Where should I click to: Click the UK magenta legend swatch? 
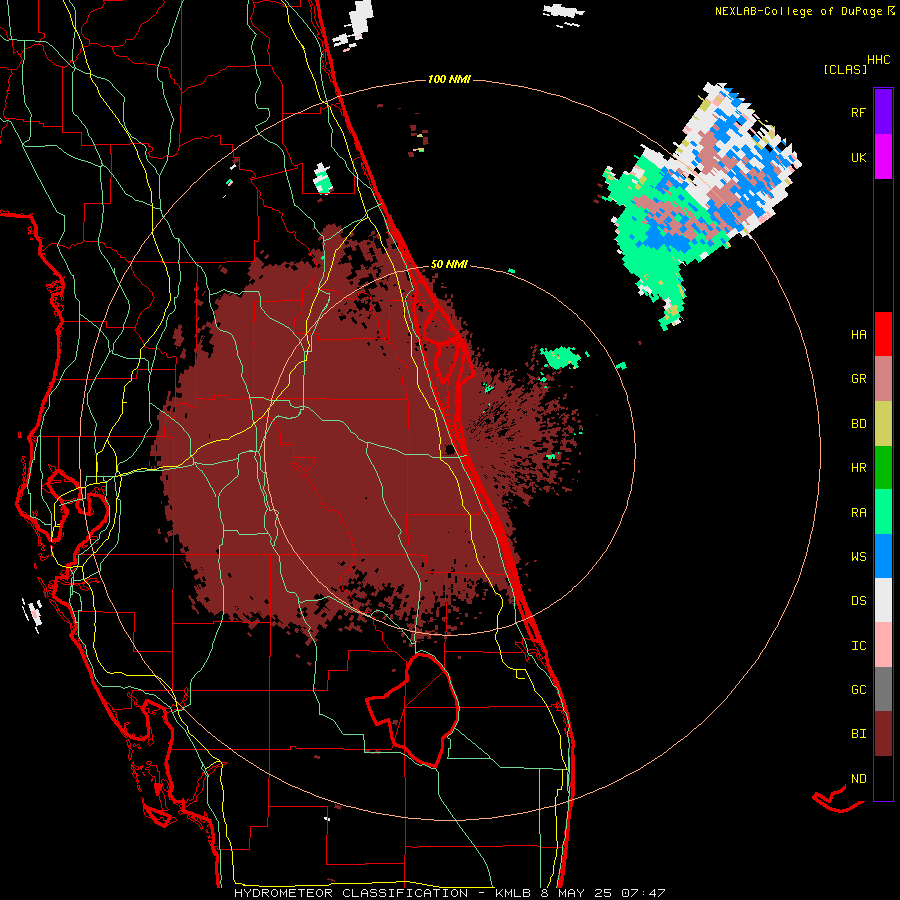pyautogui.click(x=883, y=157)
